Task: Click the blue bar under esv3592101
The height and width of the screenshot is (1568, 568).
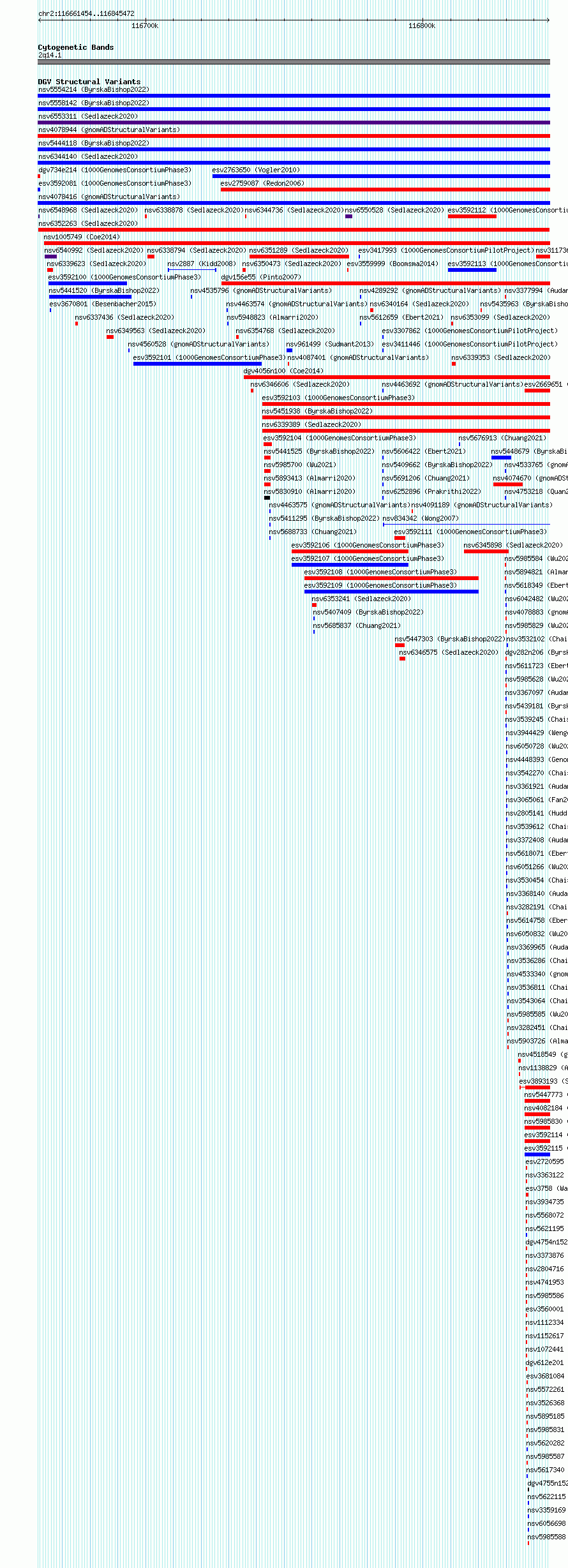Action: click(x=197, y=364)
